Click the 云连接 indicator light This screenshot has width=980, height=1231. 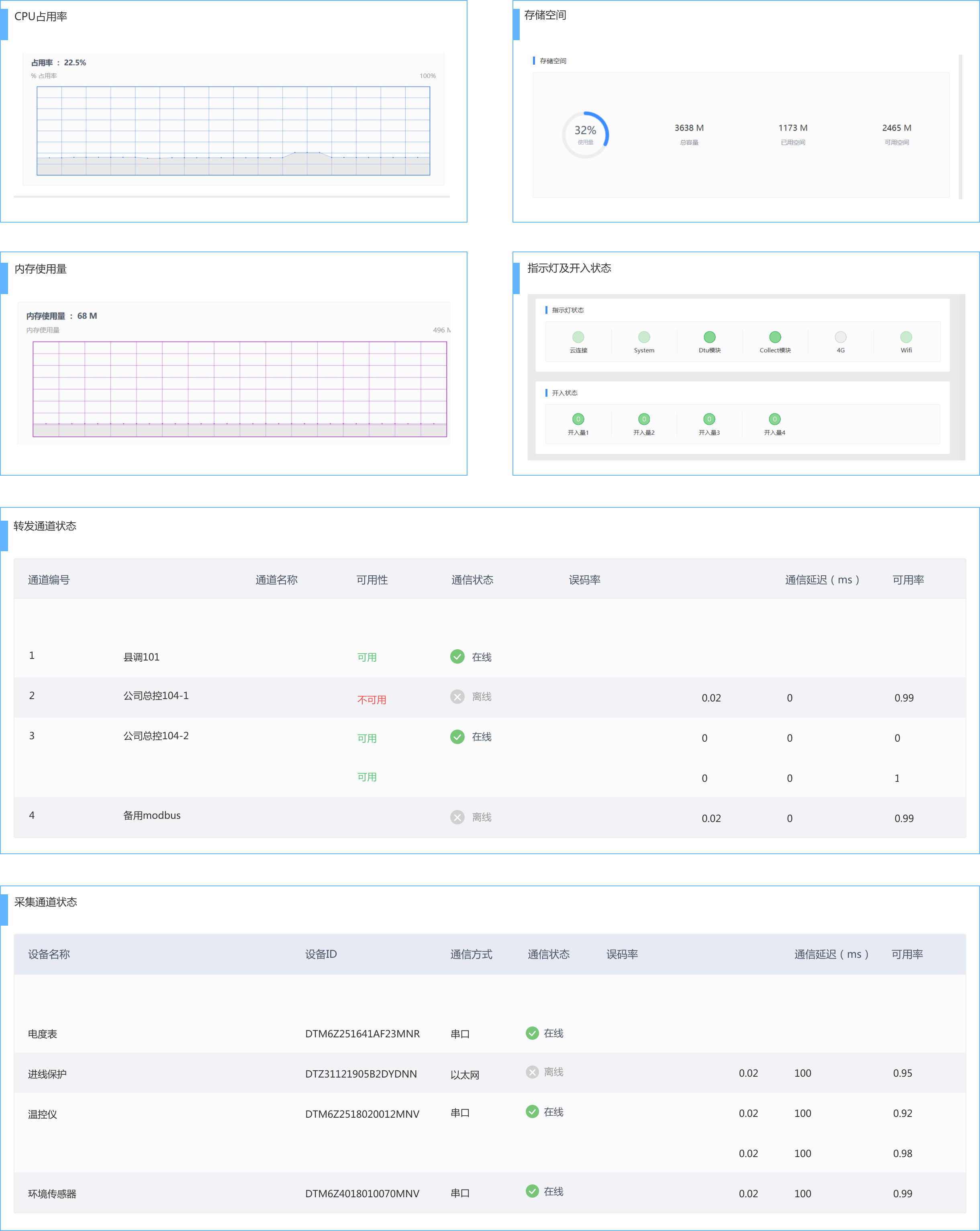pyautogui.click(x=578, y=337)
